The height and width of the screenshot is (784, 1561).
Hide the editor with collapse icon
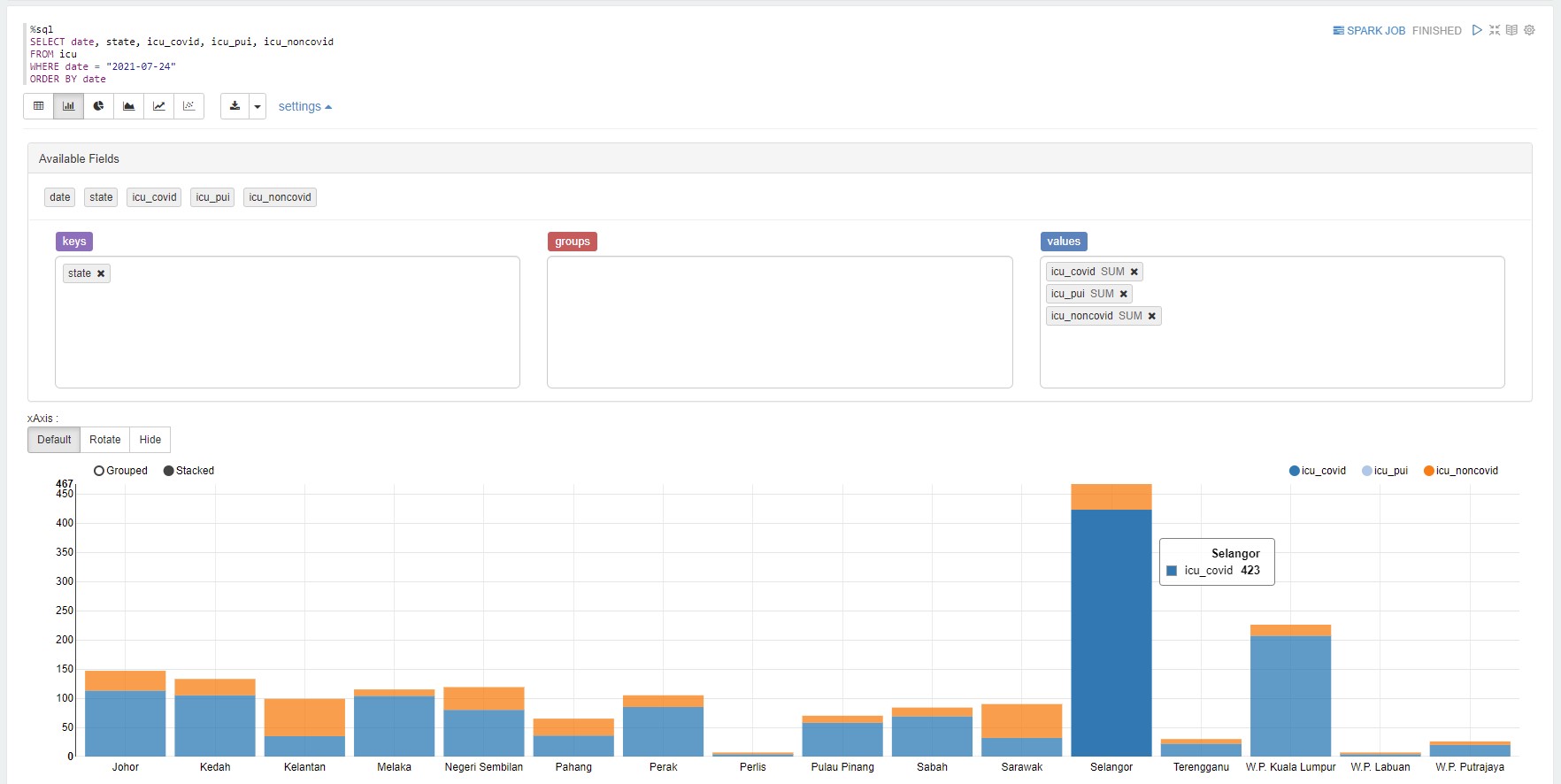(x=1495, y=30)
